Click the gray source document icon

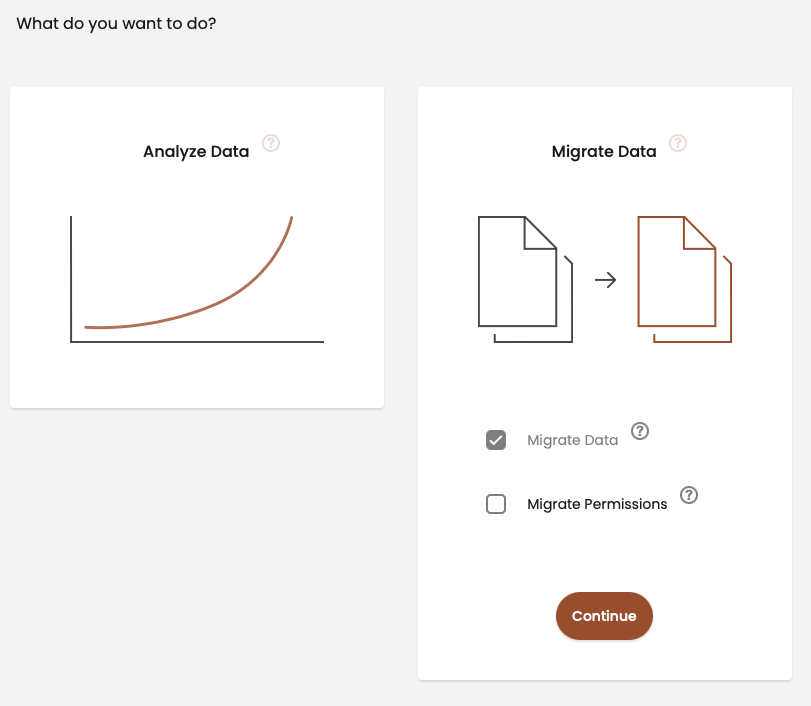[518, 272]
